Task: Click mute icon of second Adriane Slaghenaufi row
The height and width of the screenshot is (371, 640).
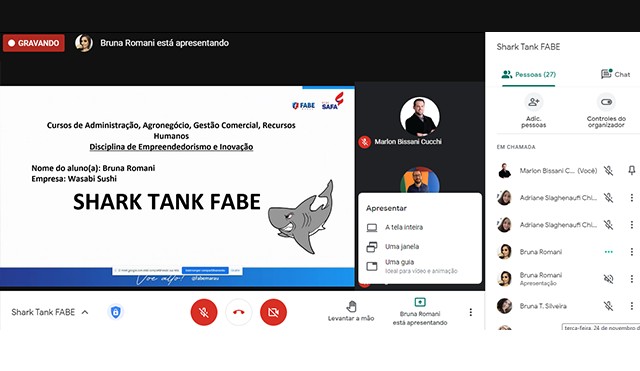Action: click(x=609, y=224)
